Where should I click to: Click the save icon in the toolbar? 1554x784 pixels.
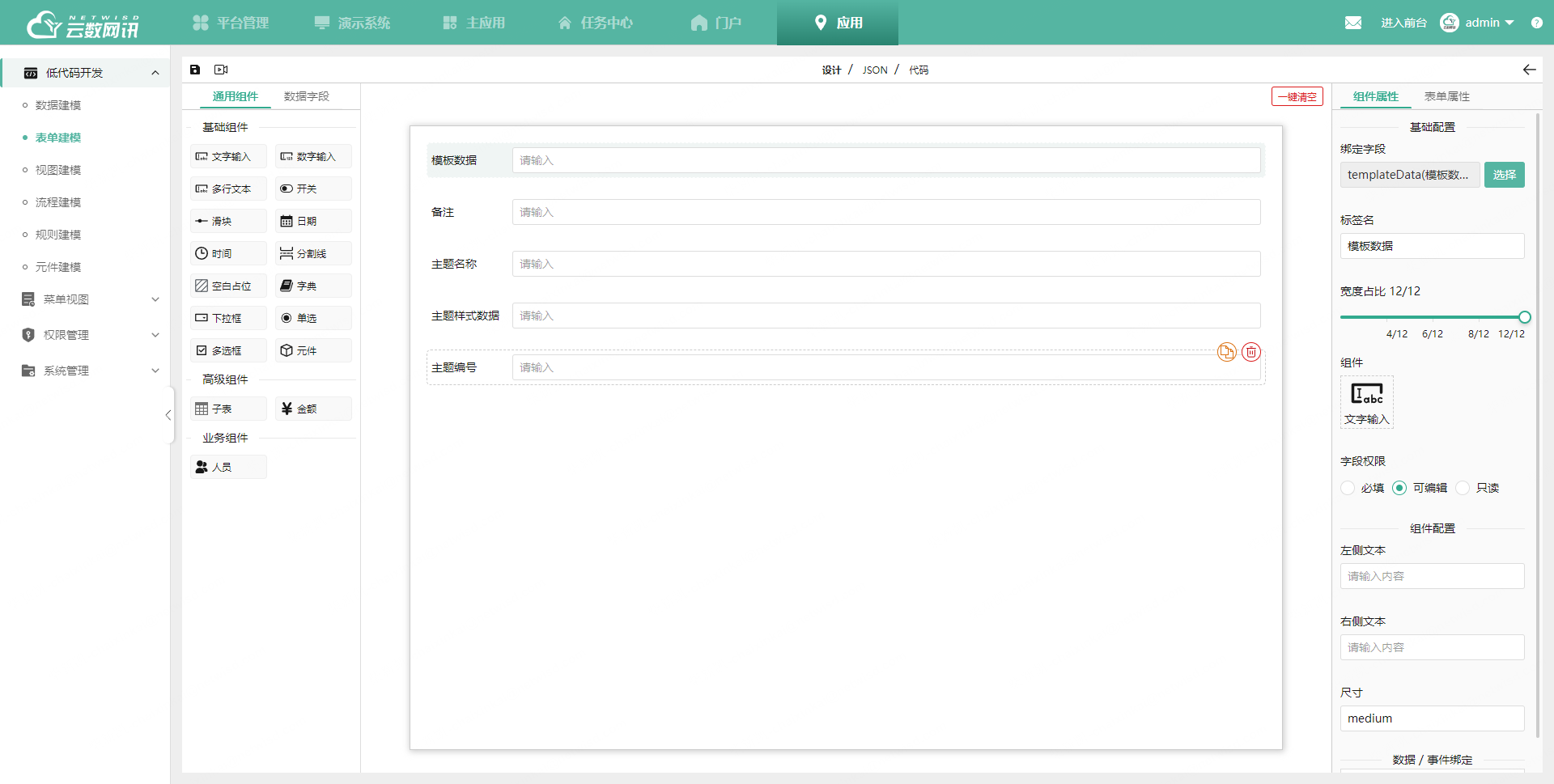click(195, 70)
